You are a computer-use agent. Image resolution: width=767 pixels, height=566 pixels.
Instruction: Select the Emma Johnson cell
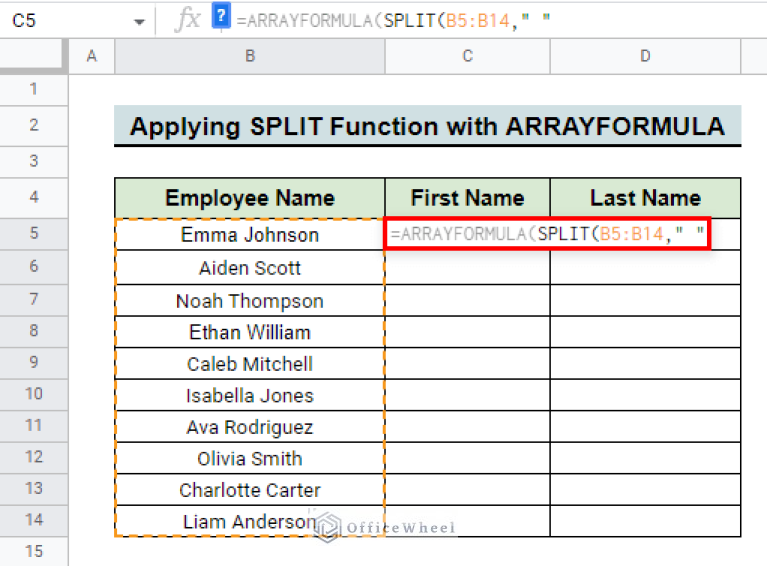click(x=250, y=235)
